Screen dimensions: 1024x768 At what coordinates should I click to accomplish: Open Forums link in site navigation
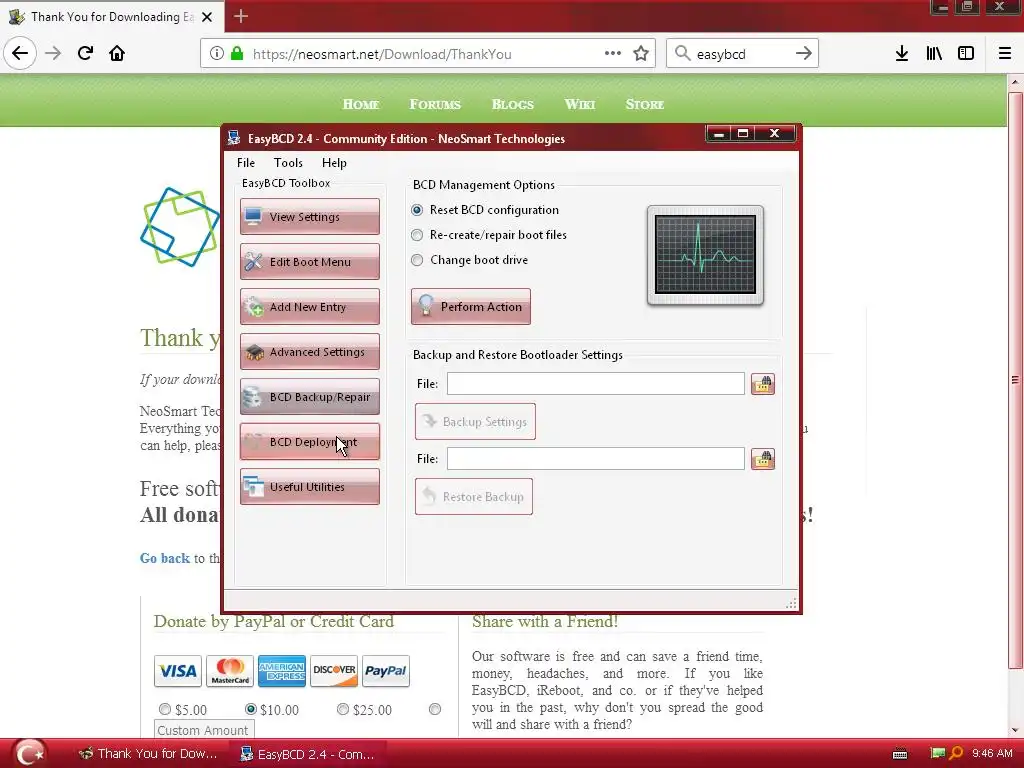(435, 104)
